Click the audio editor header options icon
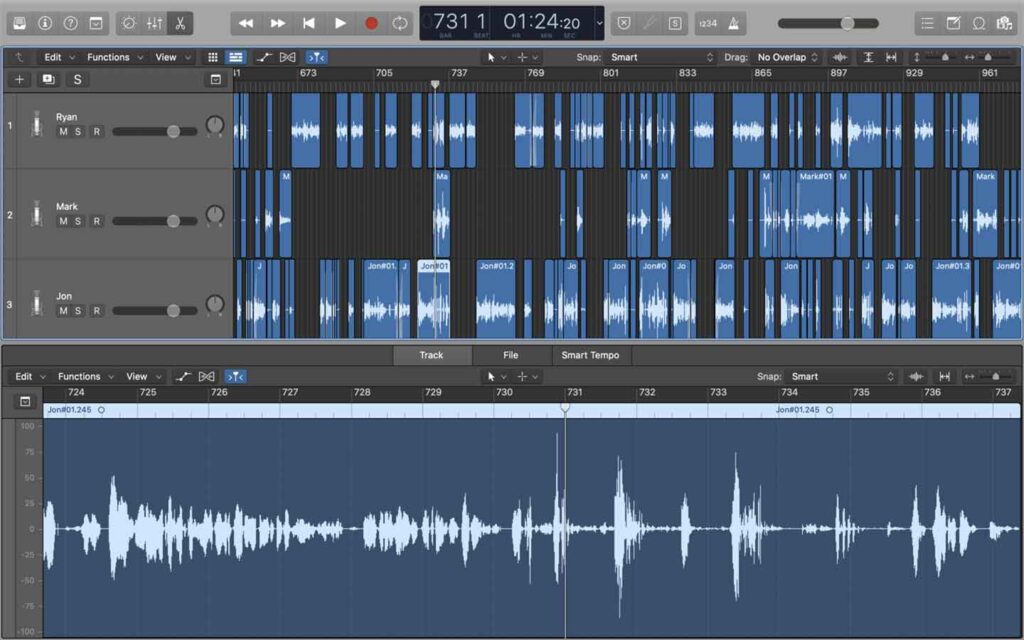This screenshot has width=1024, height=640. point(25,401)
